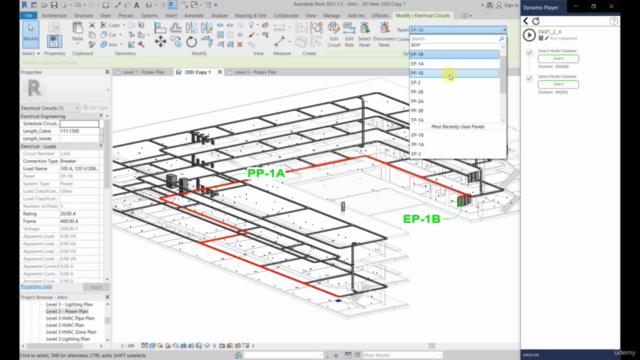Select the Move tool (four arrows)
Viewport: 640px width, 360px height.
pyautogui.click(x=160, y=41)
